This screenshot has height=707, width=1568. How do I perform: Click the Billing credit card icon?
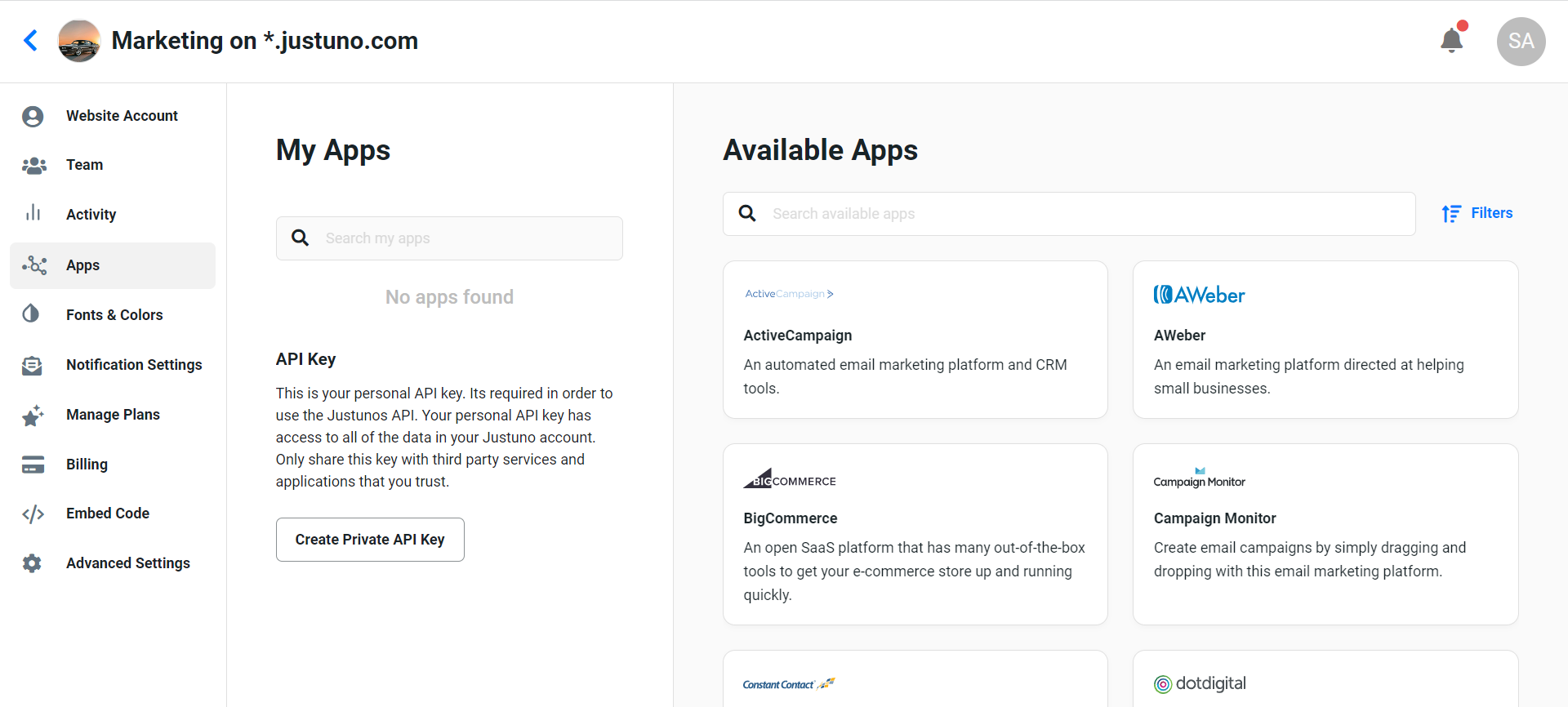[x=33, y=465]
